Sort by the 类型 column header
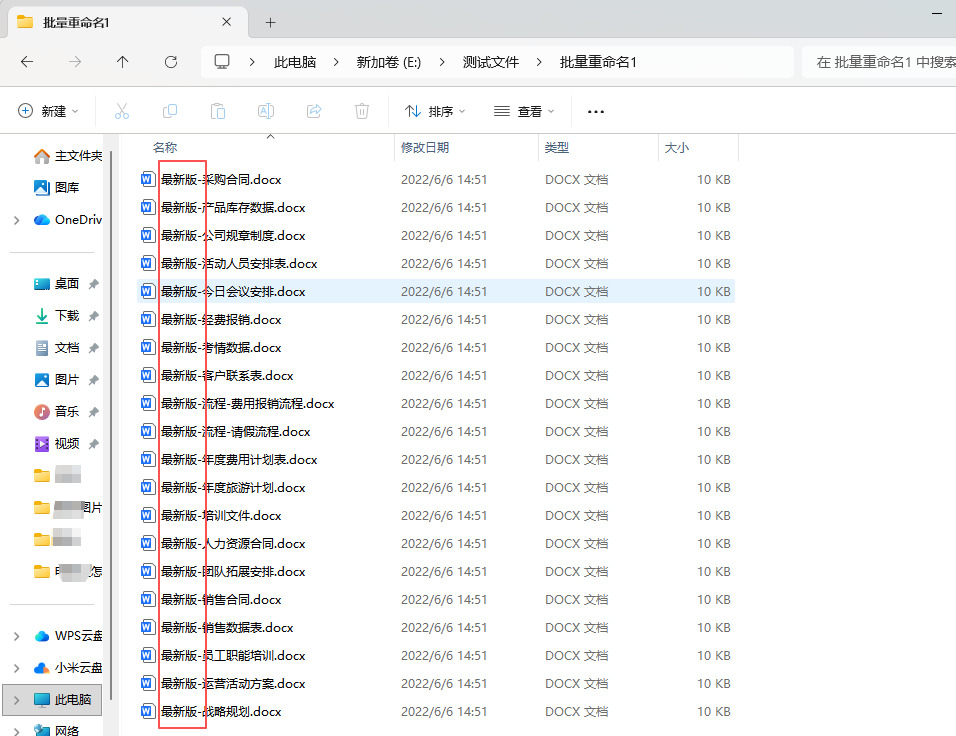The image size is (956, 736). coord(557,148)
